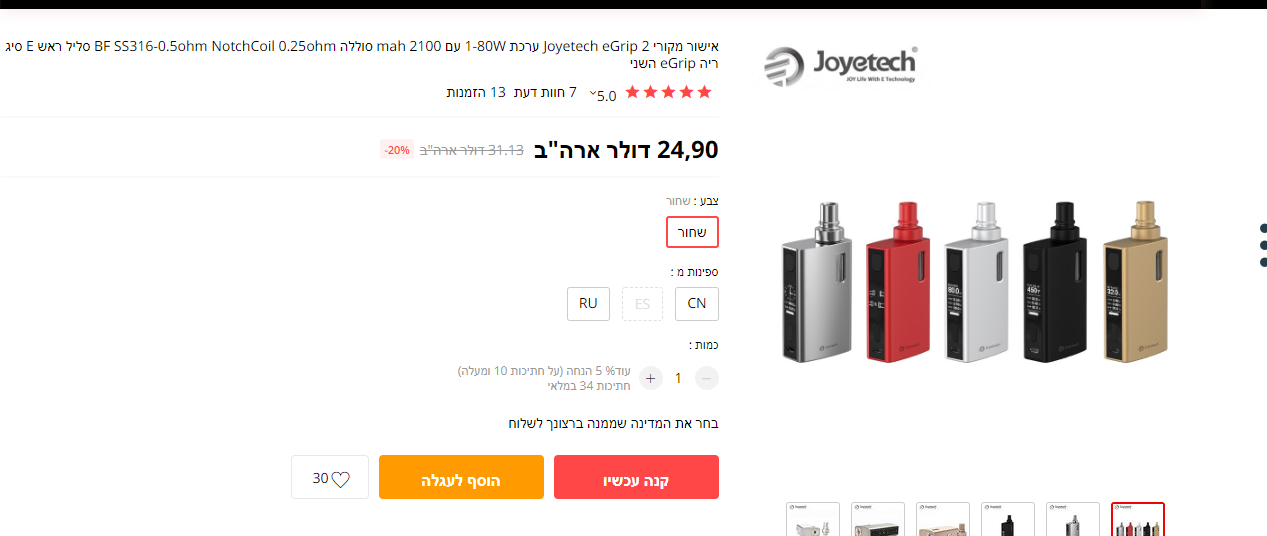1267x536 pixels.
Task: Select the greyed-out ES shipping option
Action: point(642,304)
